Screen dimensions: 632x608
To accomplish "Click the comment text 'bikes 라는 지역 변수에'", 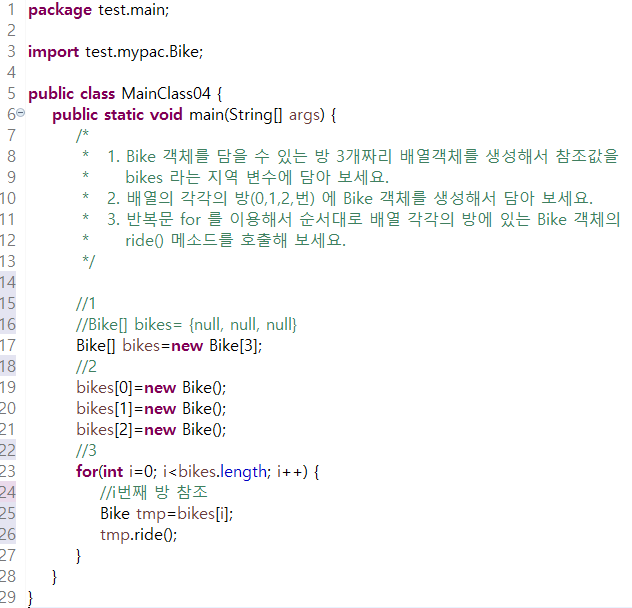I will (208, 177).
